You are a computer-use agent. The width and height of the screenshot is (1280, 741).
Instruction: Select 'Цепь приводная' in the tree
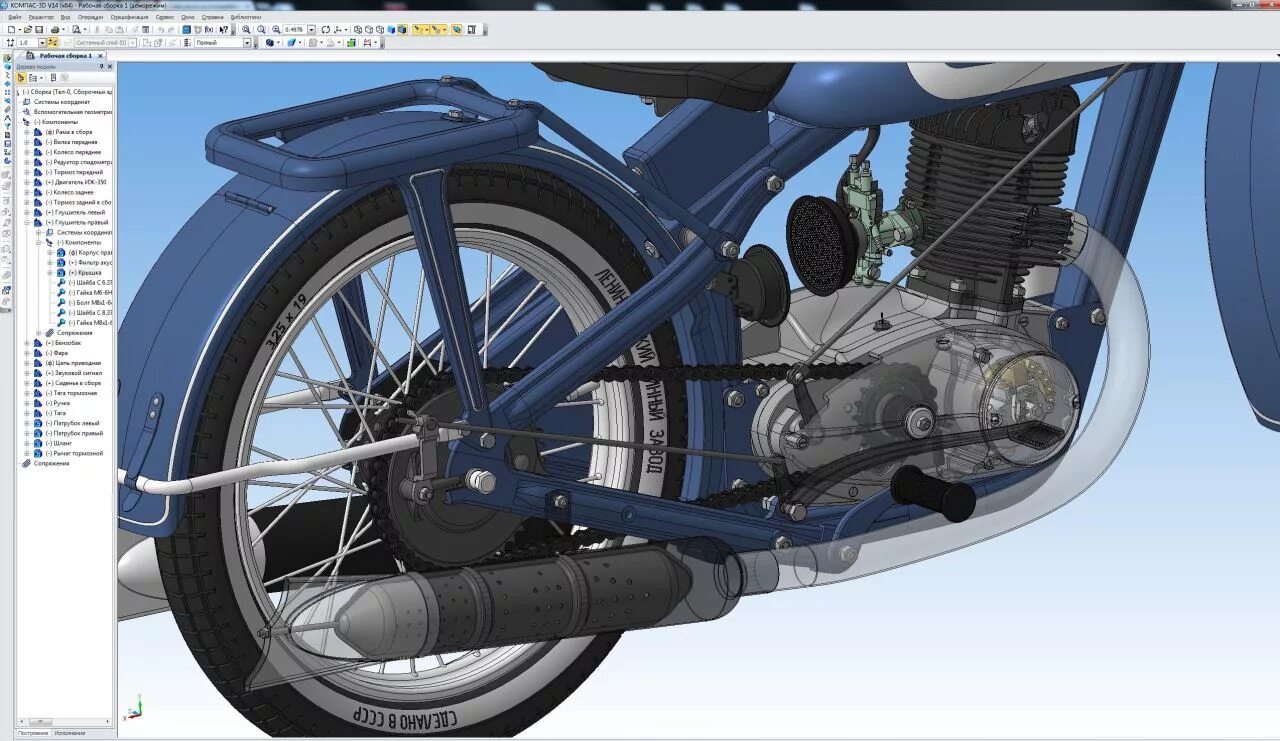coord(73,363)
